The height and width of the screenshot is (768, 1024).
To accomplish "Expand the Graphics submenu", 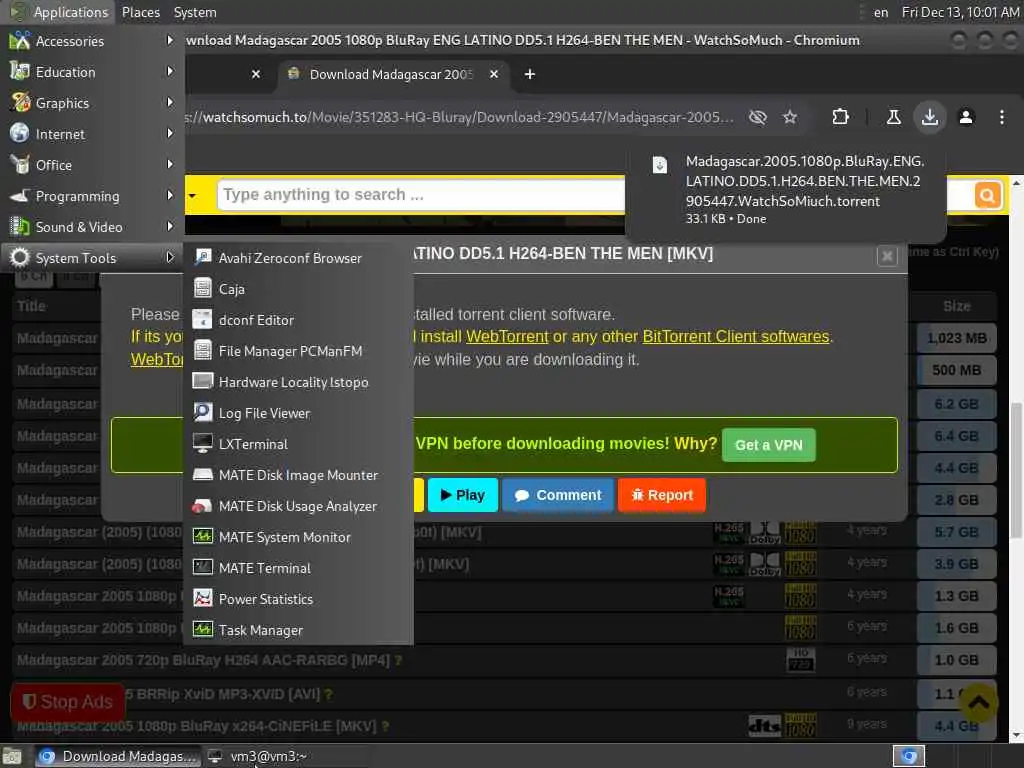I will coord(92,103).
